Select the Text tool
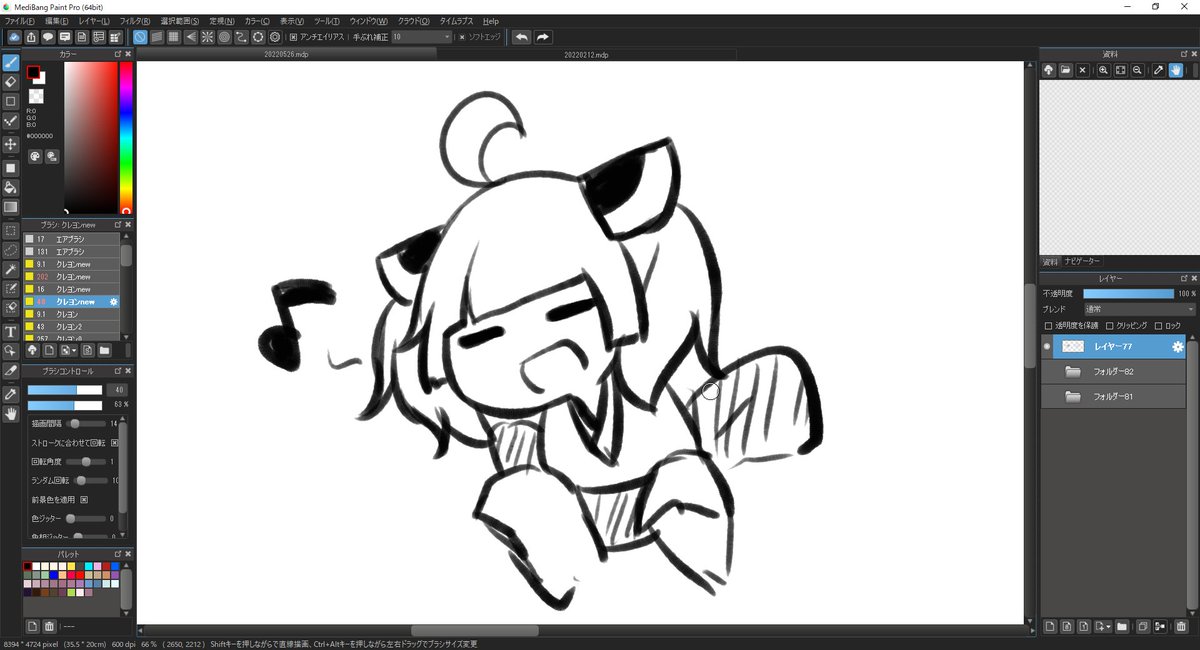The image size is (1200, 650). pyautogui.click(x=11, y=331)
